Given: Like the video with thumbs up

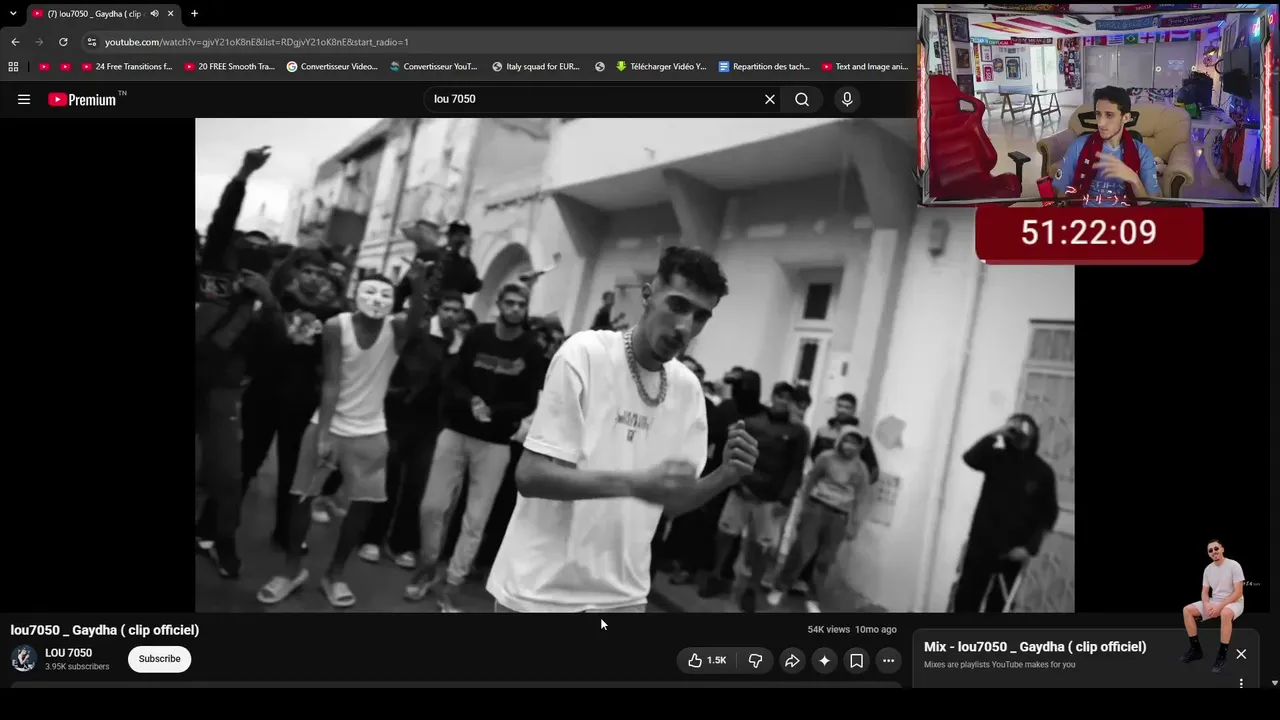Looking at the screenshot, I should tap(707, 660).
